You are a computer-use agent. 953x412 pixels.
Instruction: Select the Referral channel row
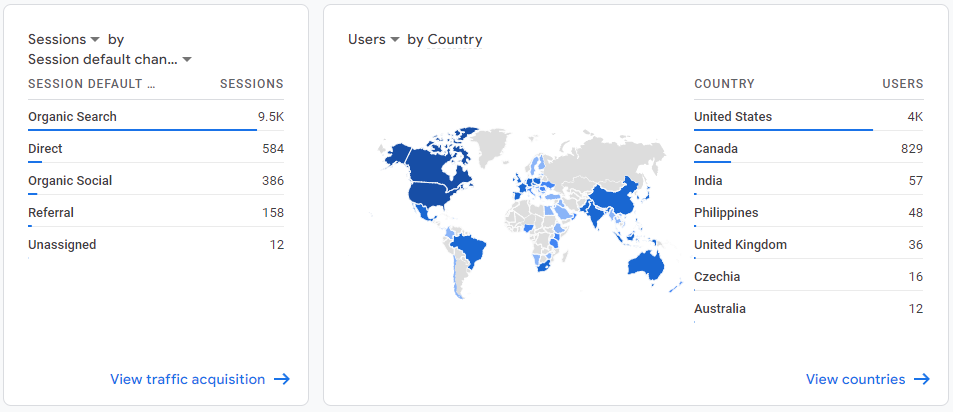tap(156, 213)
